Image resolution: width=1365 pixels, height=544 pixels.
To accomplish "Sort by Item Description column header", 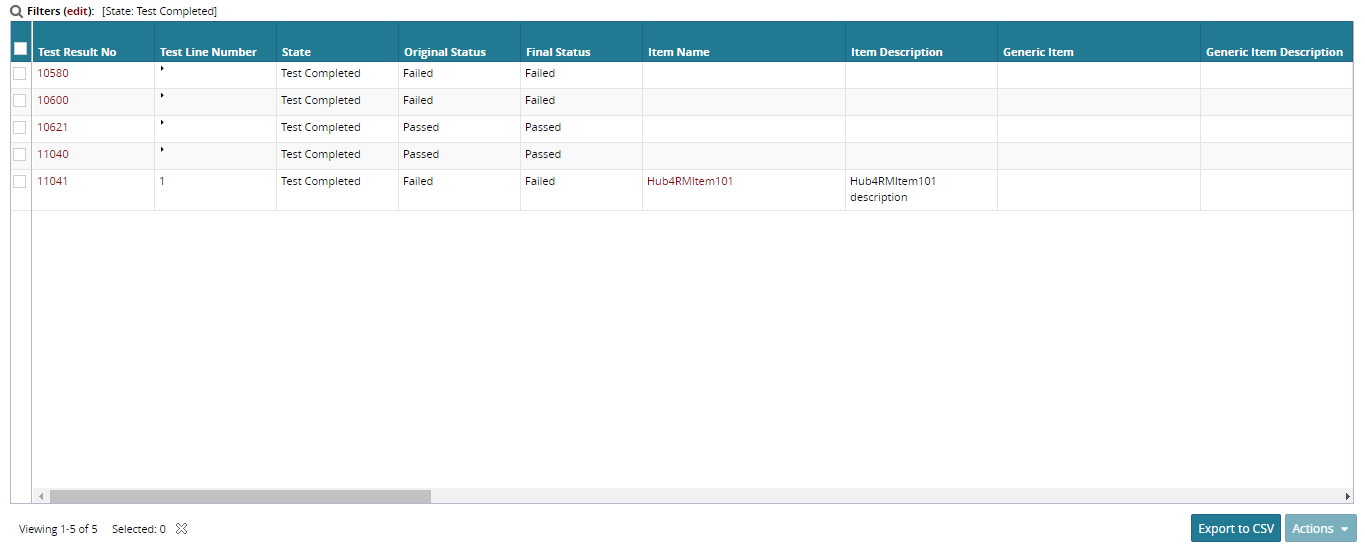I will pos(897,52).
